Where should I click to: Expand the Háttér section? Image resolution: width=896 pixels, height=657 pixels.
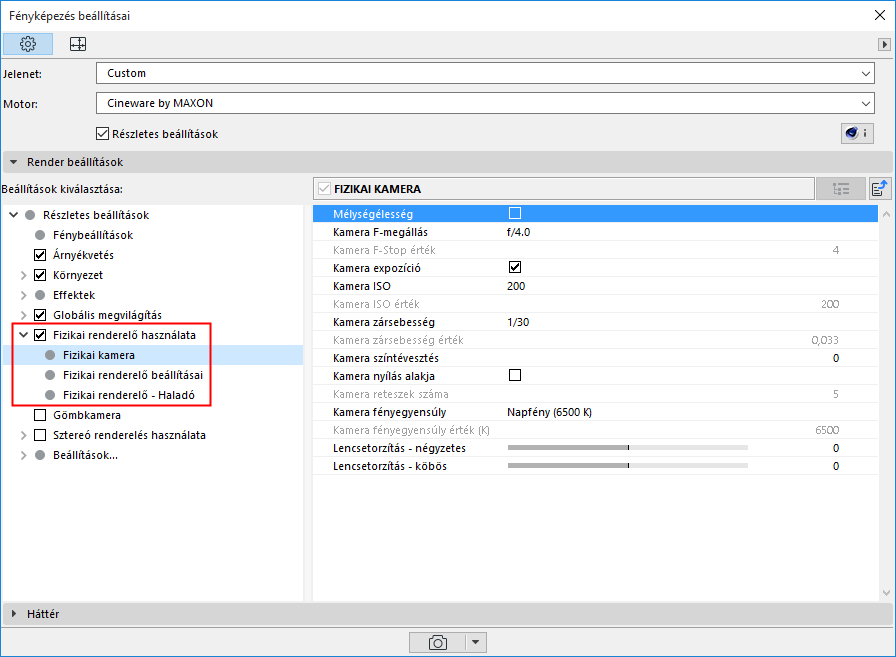pyautogui.click(x=14, y=614)
